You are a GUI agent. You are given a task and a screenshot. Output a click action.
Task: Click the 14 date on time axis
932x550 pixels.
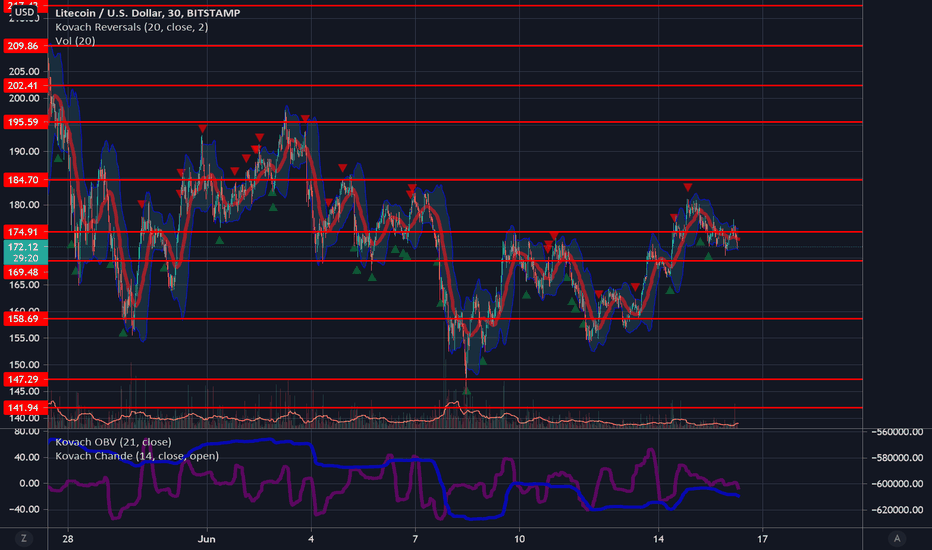pyautogui.click(x=659, y=539)
